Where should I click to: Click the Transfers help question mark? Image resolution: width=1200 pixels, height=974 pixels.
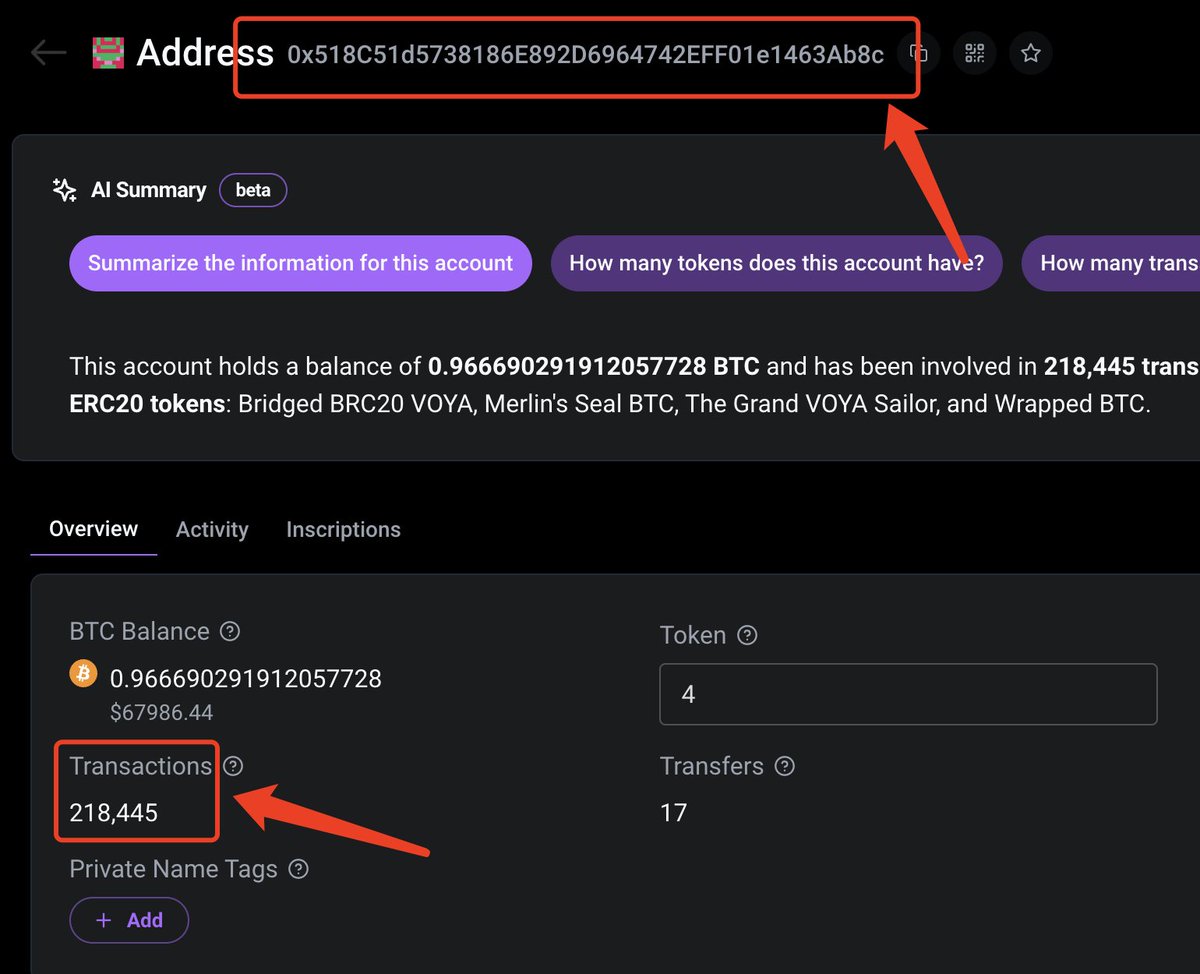784,766
